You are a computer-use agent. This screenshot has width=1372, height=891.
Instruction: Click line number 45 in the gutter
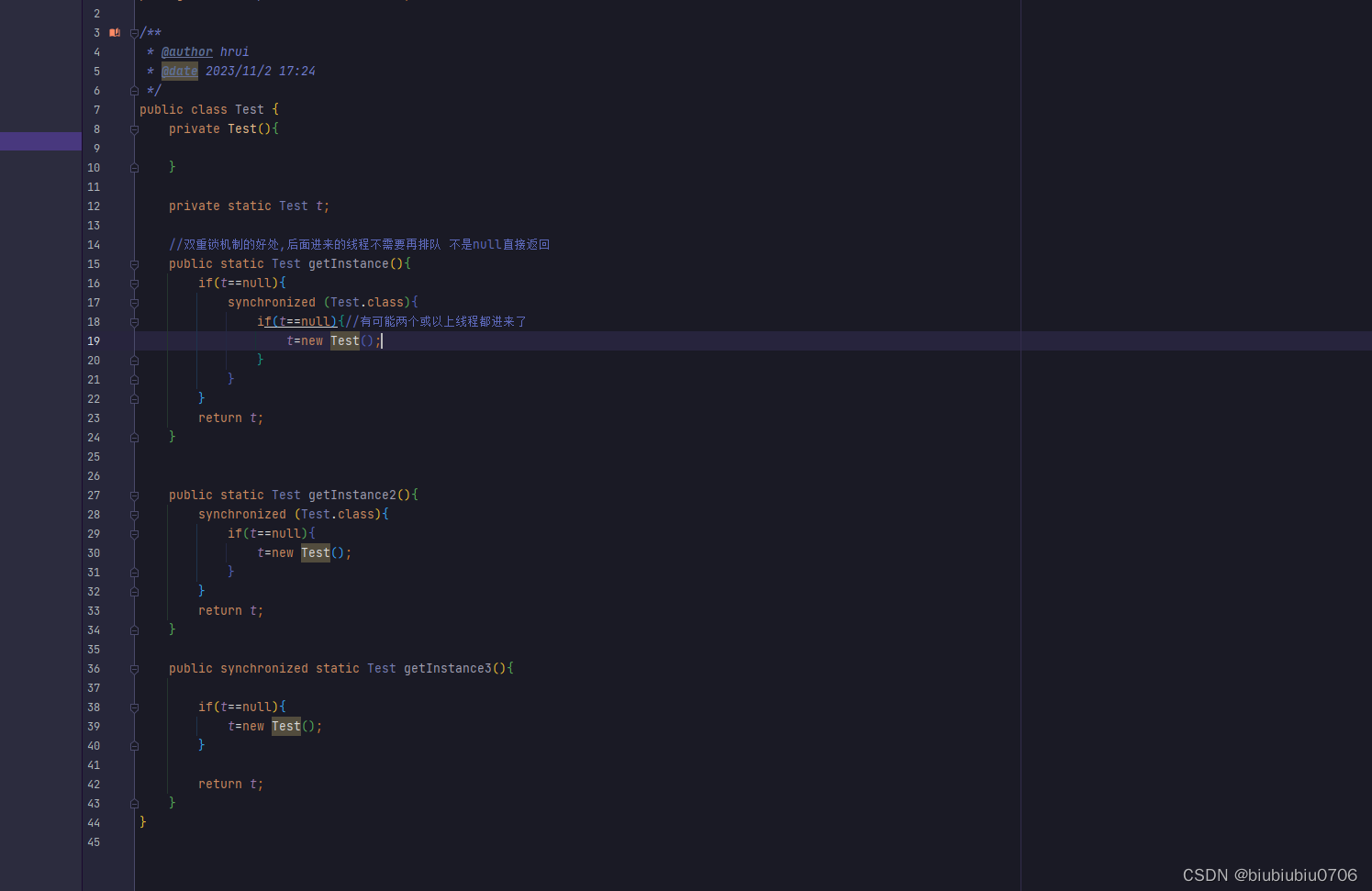coord(94,842)
